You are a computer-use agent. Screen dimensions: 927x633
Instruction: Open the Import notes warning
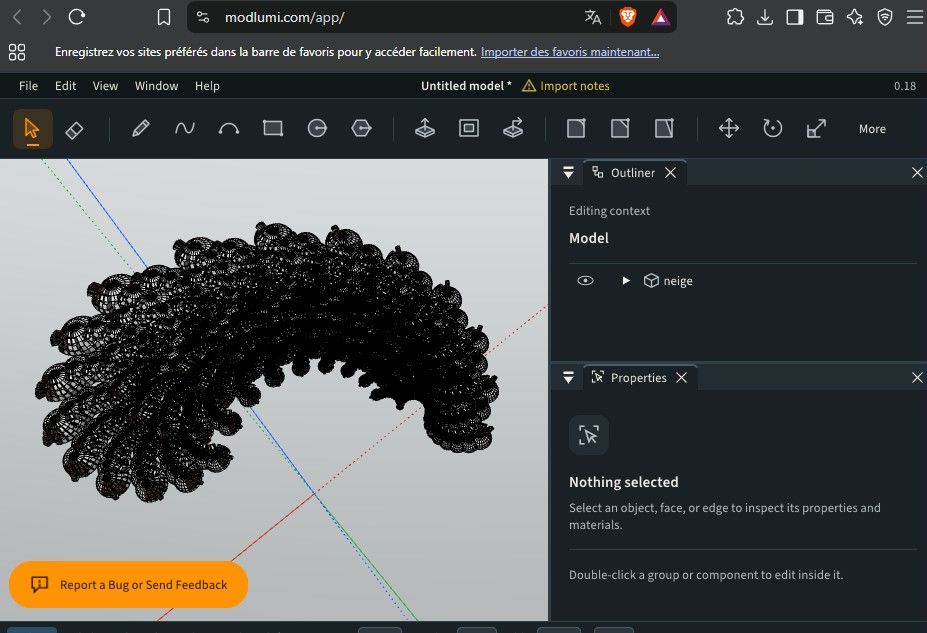pos(566,86)
